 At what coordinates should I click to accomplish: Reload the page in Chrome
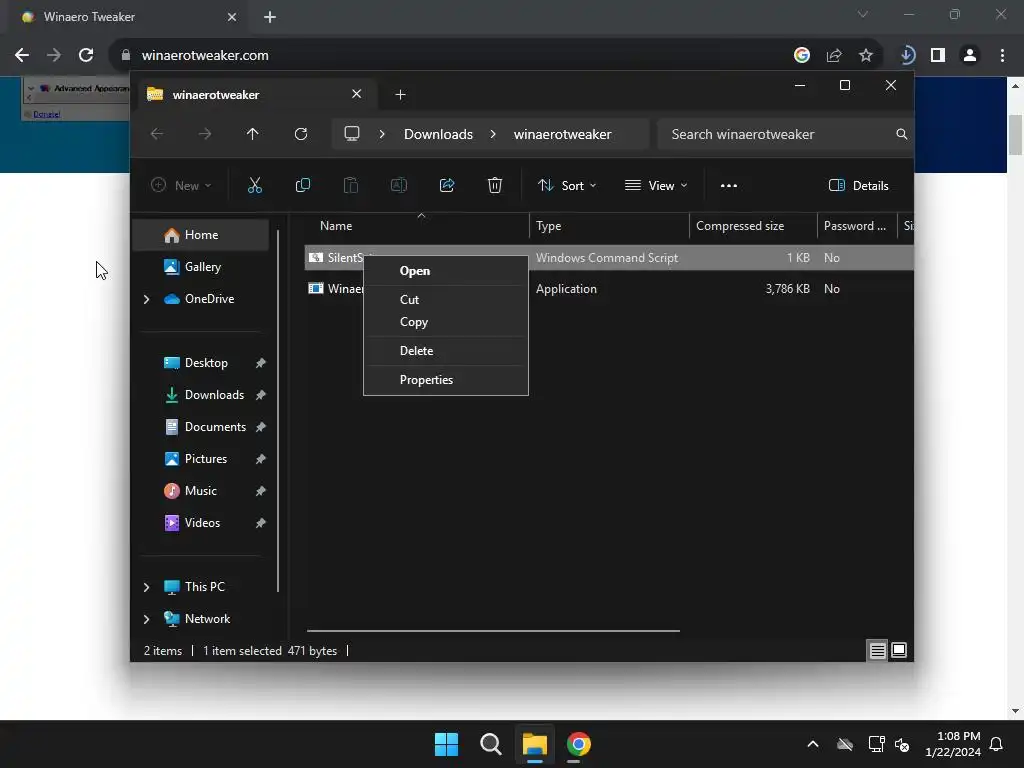86,56
